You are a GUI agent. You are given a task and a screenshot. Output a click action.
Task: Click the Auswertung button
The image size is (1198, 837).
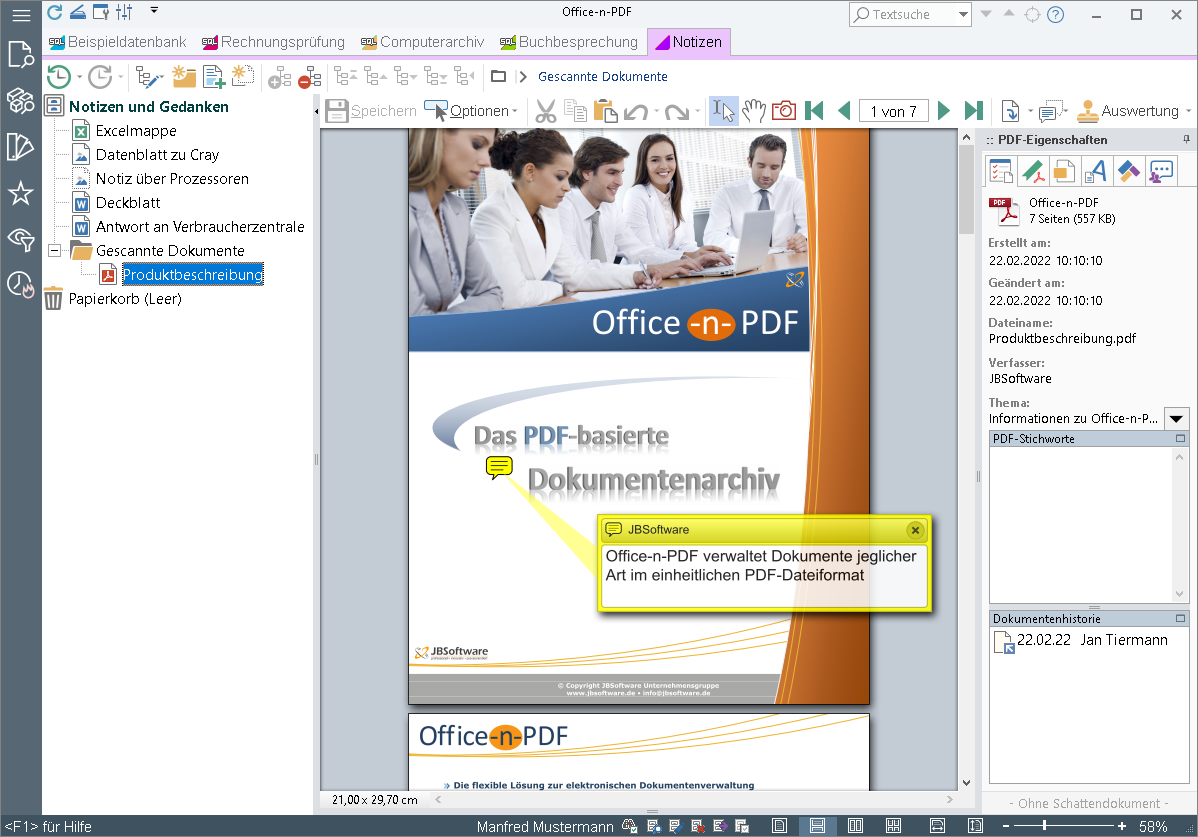tap(1134, 111)
